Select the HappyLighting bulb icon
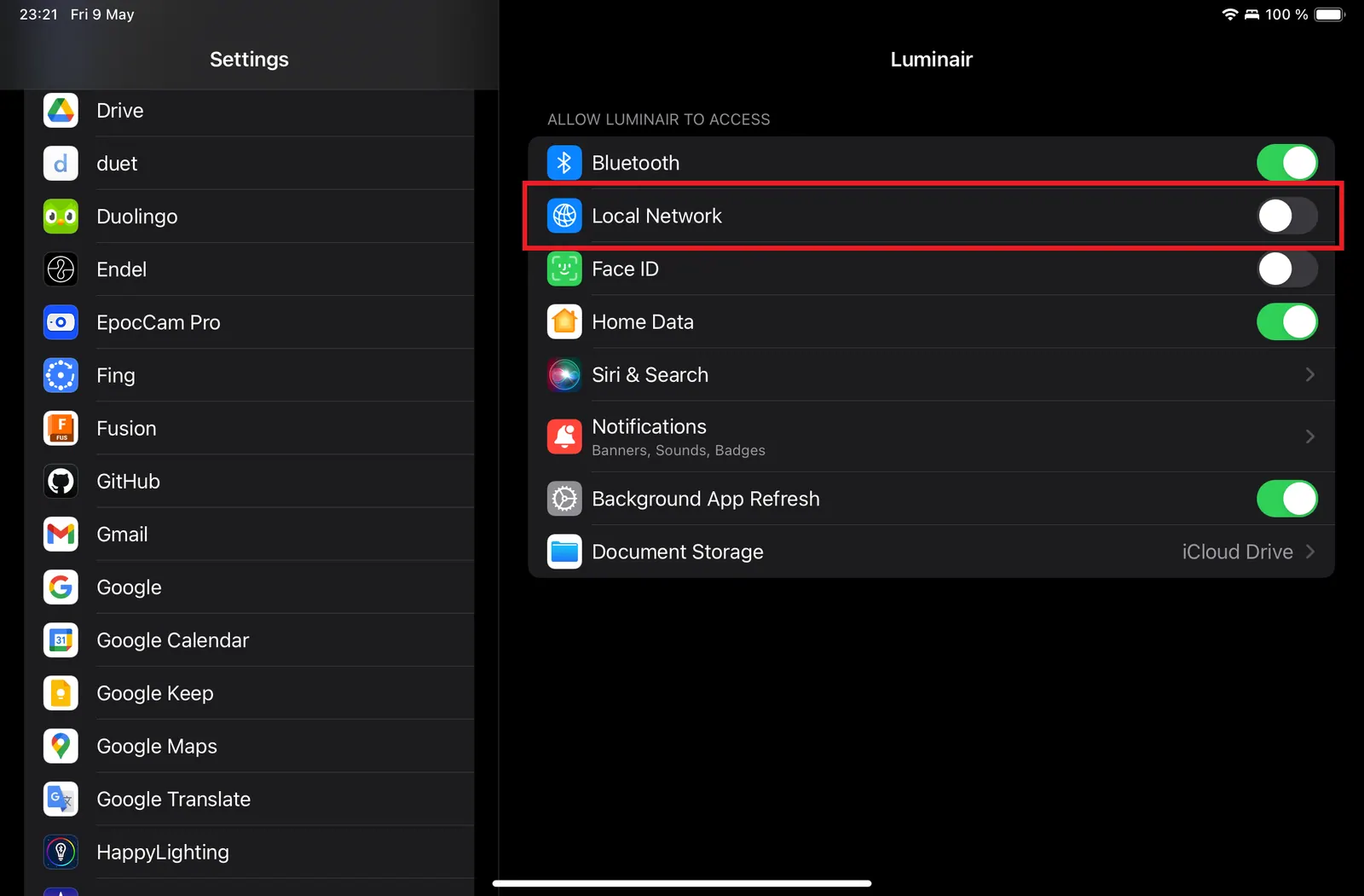The height and width of the screenshot is (896, 1364). [61, 852]
